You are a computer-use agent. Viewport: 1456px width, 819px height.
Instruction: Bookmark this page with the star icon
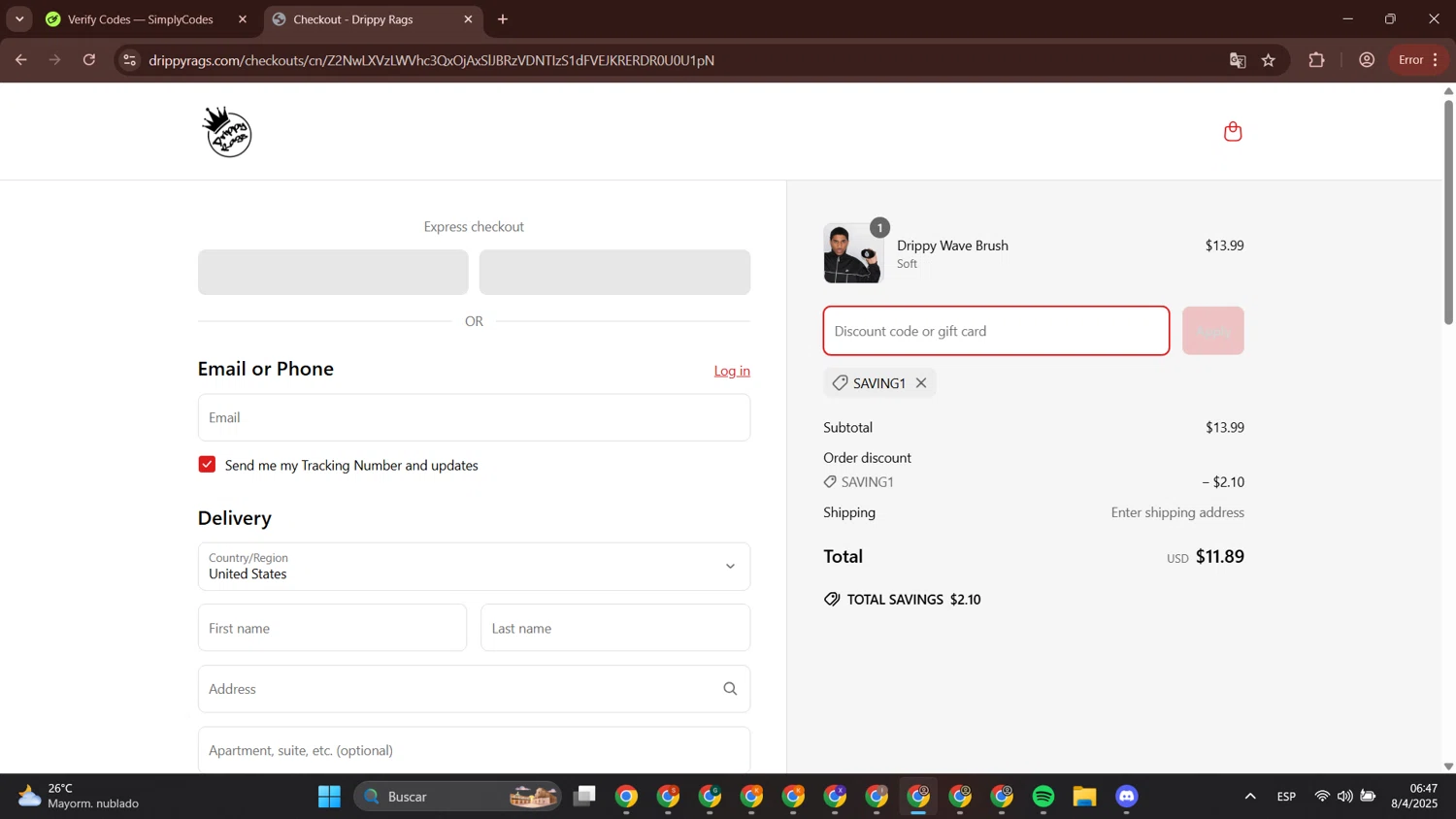tap(1269, 60)
